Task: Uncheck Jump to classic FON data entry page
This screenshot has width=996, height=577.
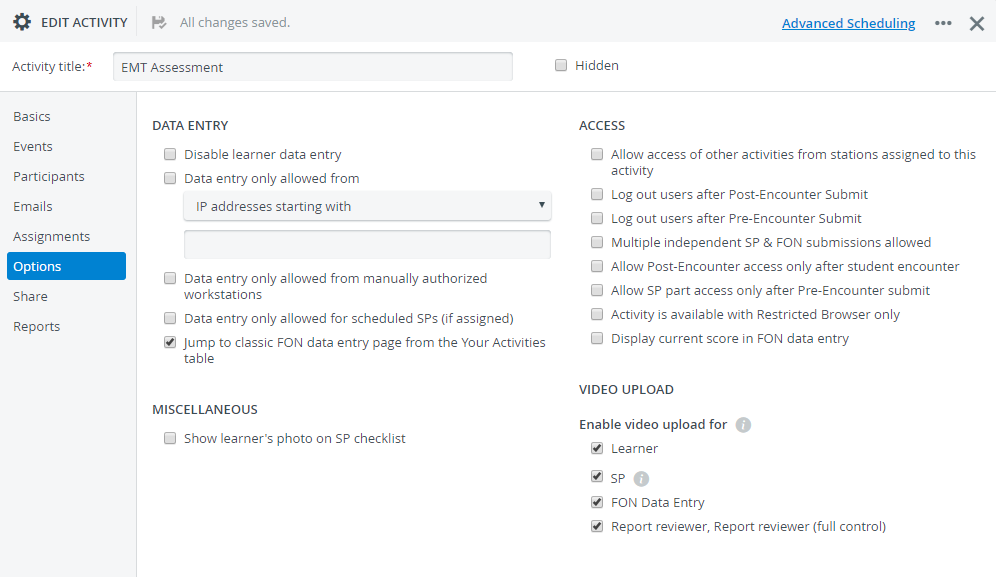Action: [x=170, y=342]
